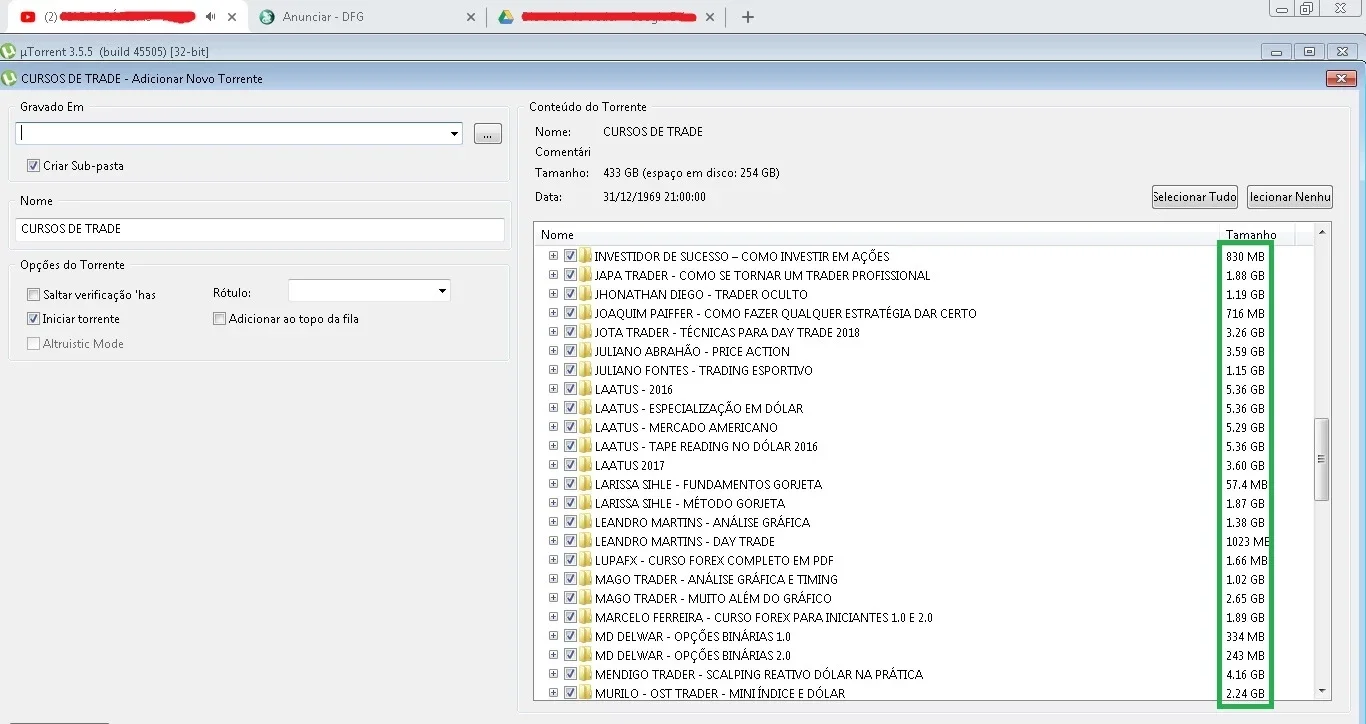
Task: Open the Rótulo dropdown list
Action: (x=442, y=291)
